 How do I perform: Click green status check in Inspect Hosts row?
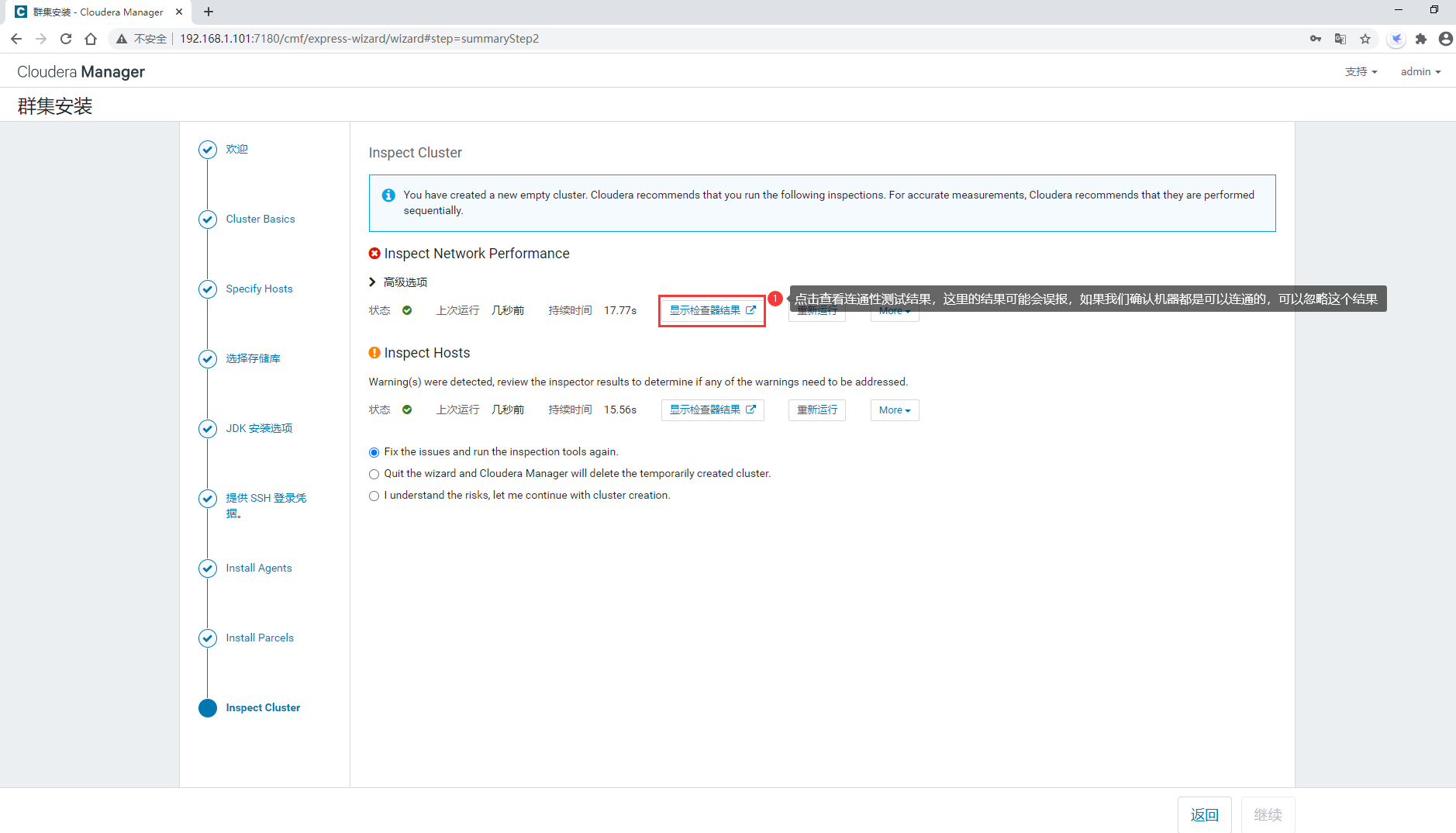407,410
